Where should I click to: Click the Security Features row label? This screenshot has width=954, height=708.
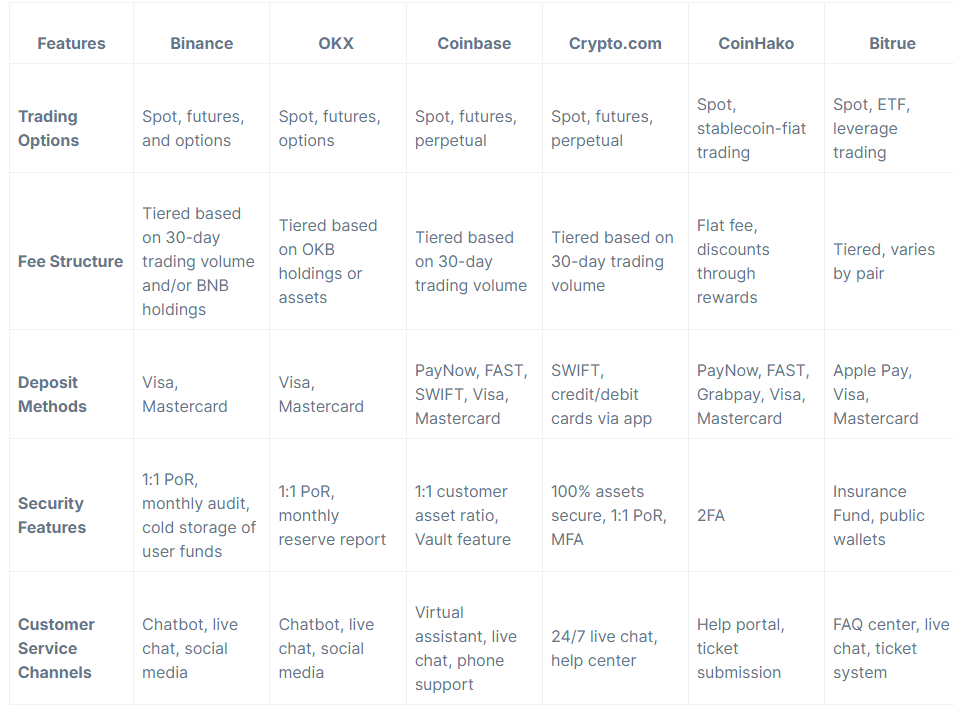click(x=52, y=515)
